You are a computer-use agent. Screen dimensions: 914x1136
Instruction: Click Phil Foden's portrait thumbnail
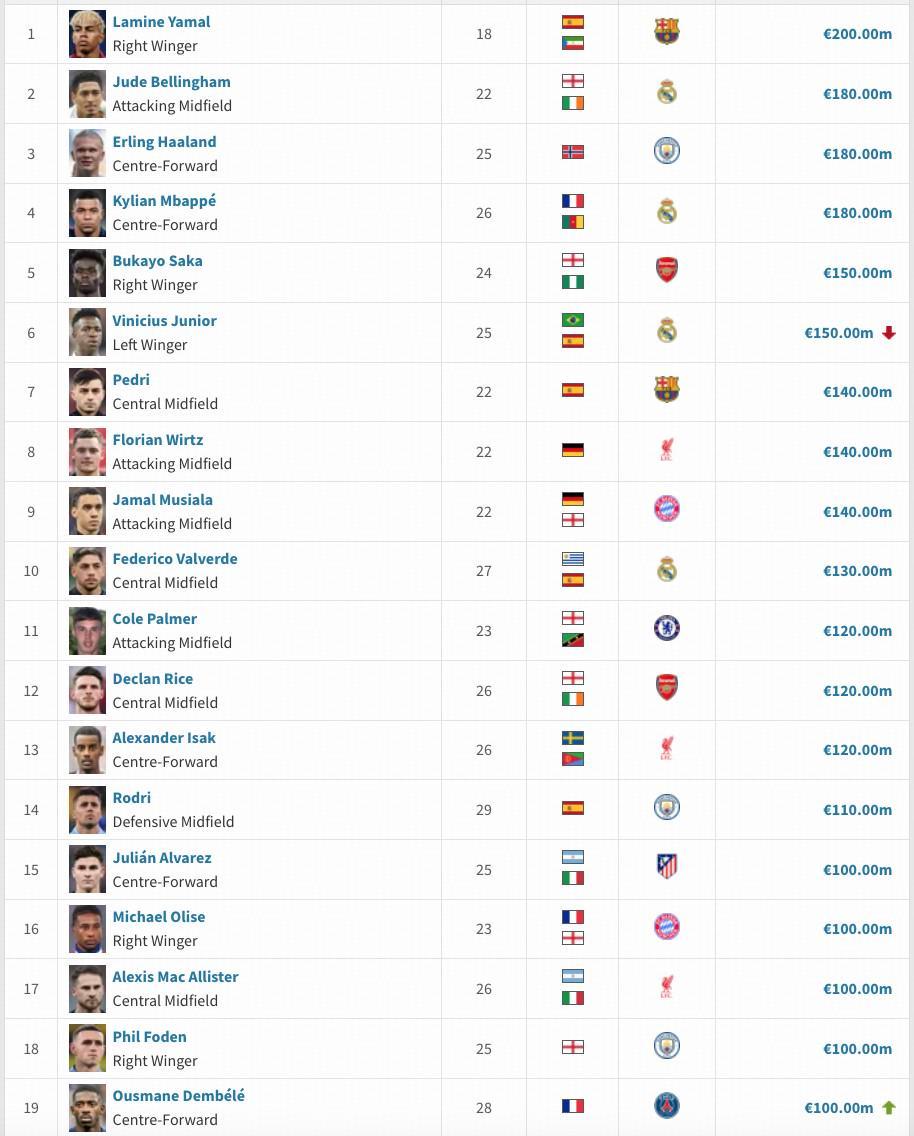(x=87, y=1048)
